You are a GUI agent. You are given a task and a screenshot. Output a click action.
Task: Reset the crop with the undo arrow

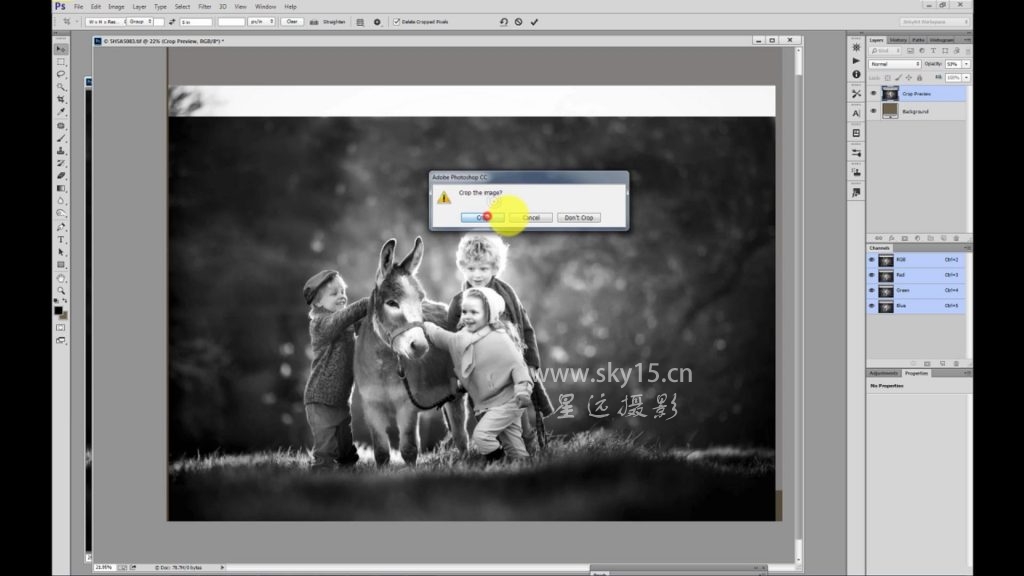504,22
